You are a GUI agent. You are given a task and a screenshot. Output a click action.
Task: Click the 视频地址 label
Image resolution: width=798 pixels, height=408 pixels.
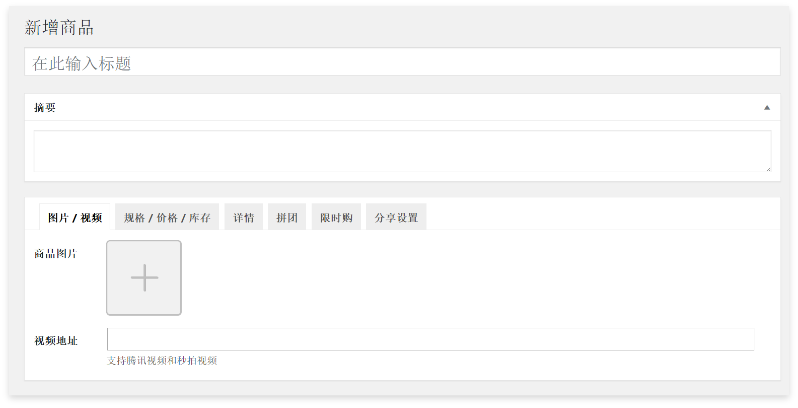pos(55,341)
